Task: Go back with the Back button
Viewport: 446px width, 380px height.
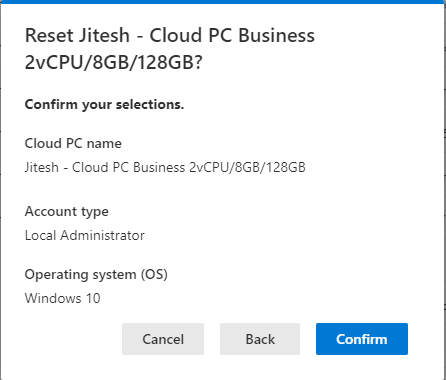Action: tap(260, 339)
